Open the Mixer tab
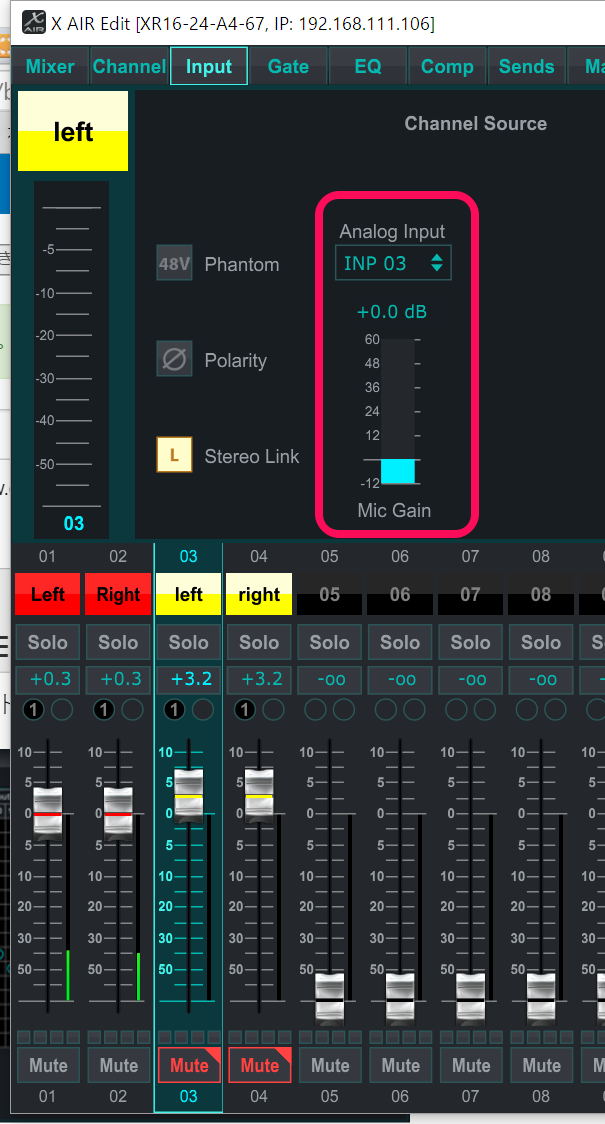This screenshot has height=1124, width=605. point(50,66)
